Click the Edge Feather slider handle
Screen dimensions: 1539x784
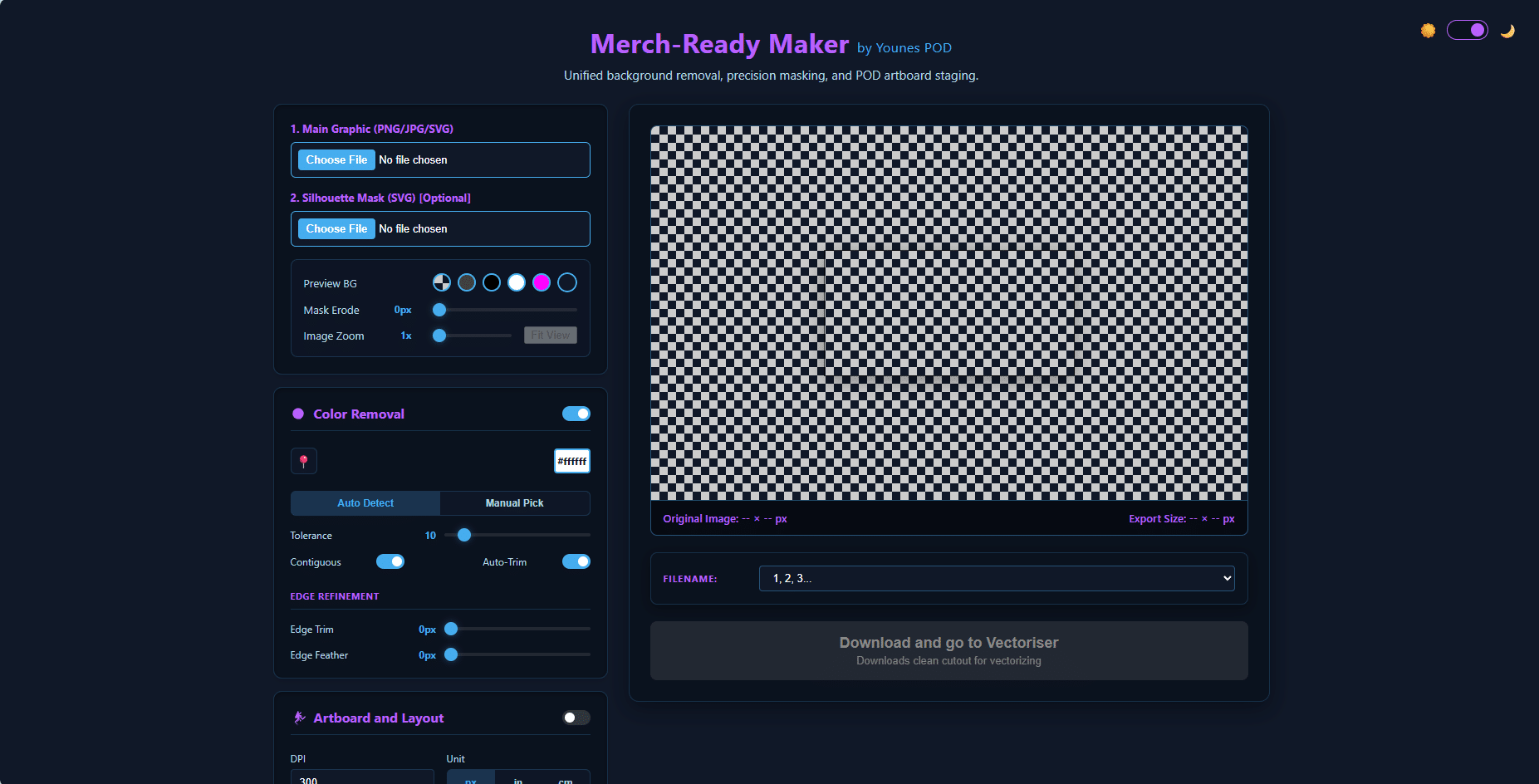point(451,654)
